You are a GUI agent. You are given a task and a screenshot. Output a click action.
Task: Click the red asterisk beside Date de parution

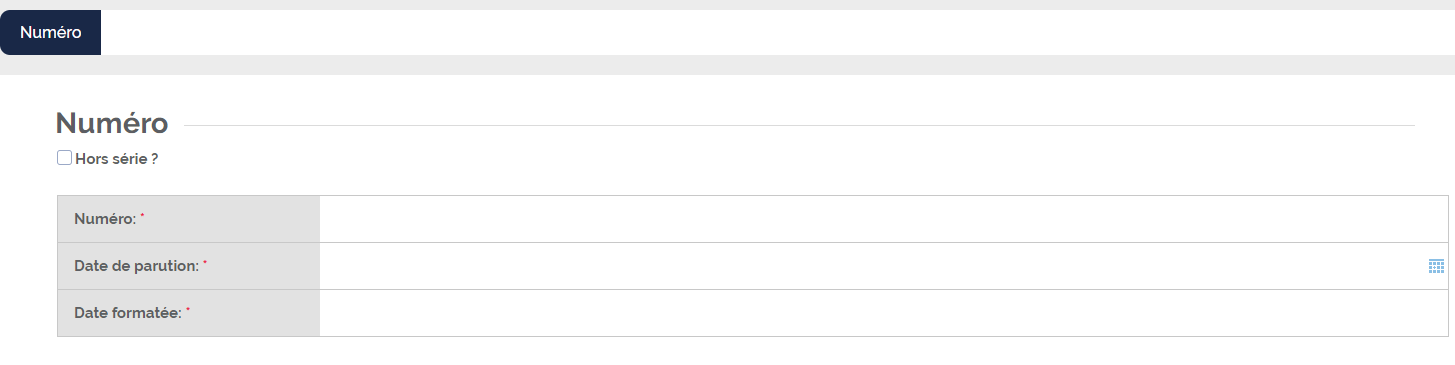[x=205, y=262]
